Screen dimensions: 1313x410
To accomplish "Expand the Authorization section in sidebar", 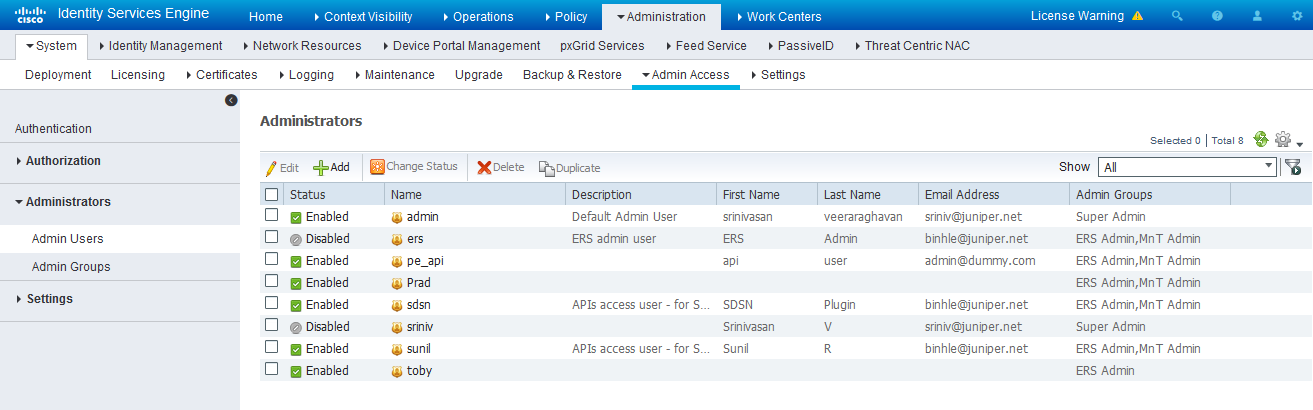I will (x=63, y=160).
